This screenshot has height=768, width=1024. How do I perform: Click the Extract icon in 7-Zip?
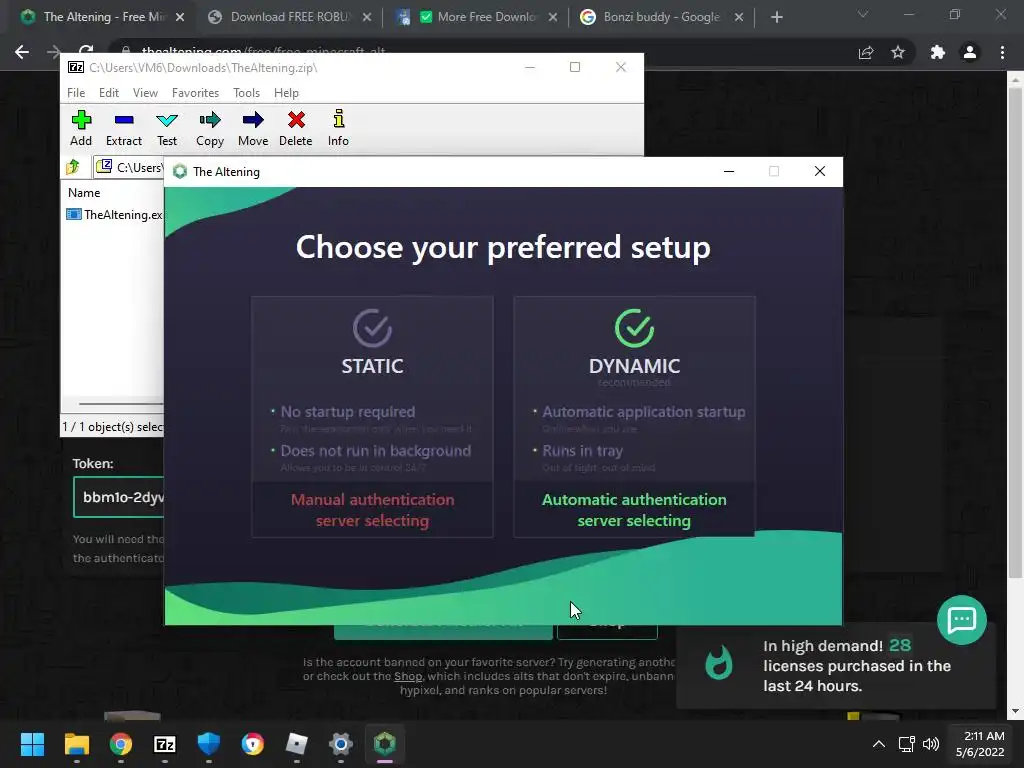(x=123, y=128)
